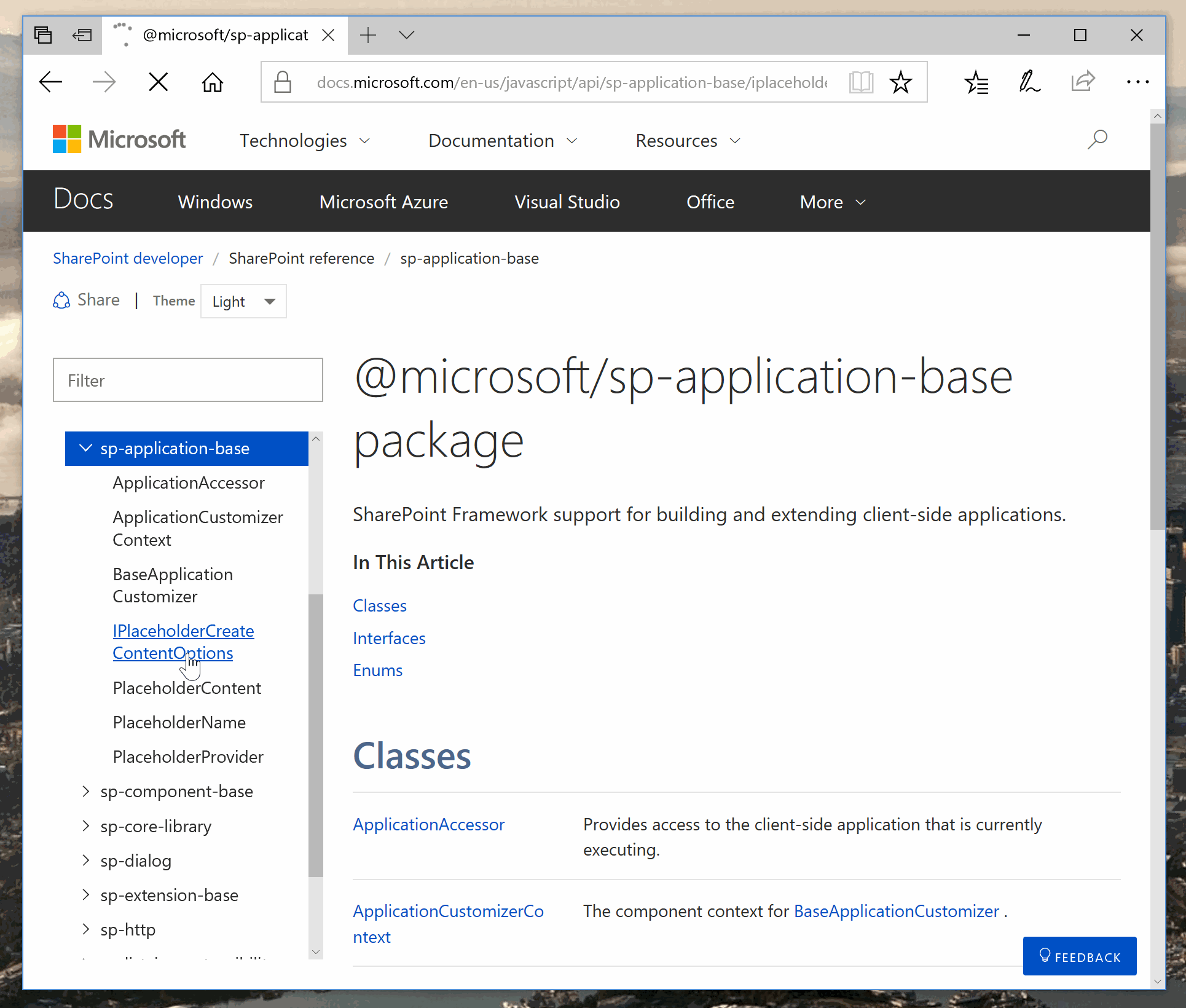Click the bookmark/favorites star icon
Viewport: 1186px width, 1008px height.
click(x=902, y=83)
